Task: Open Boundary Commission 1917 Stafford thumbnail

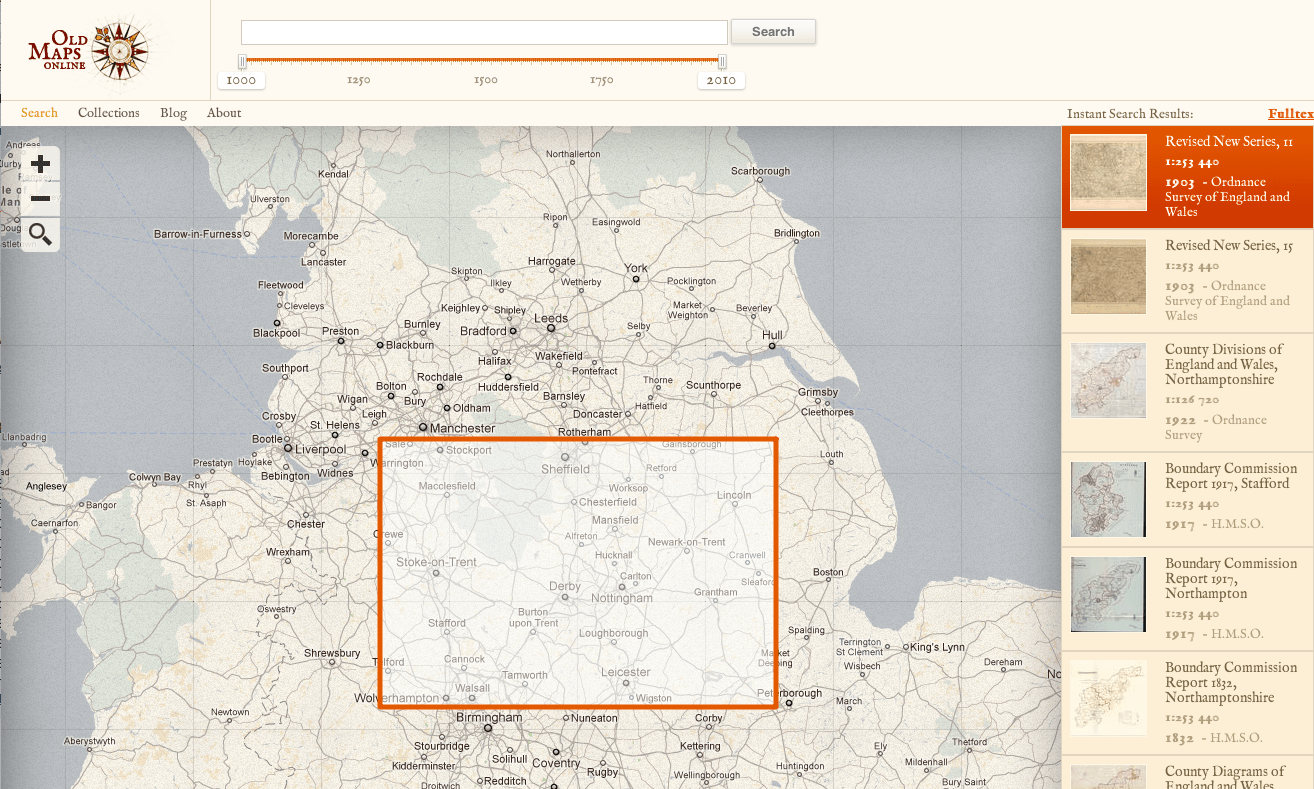Action: 1108,499
